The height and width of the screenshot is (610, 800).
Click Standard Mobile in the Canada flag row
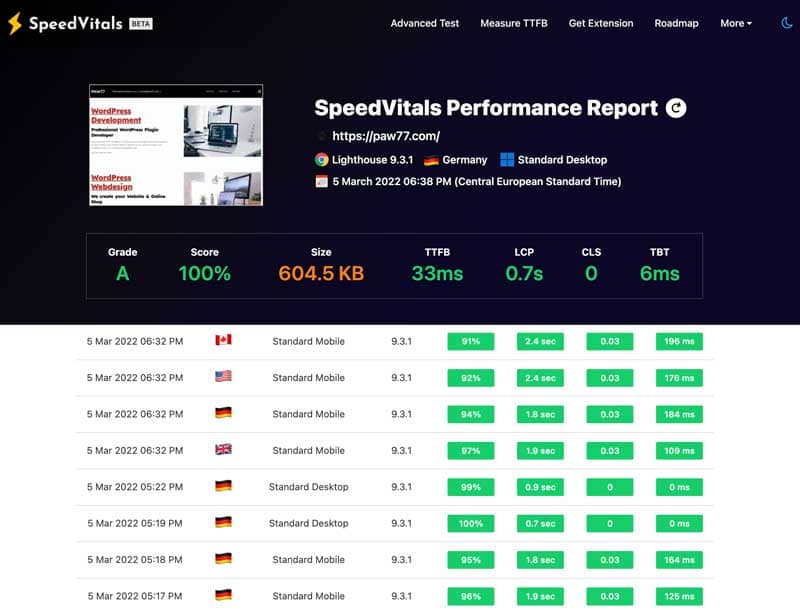309,342
